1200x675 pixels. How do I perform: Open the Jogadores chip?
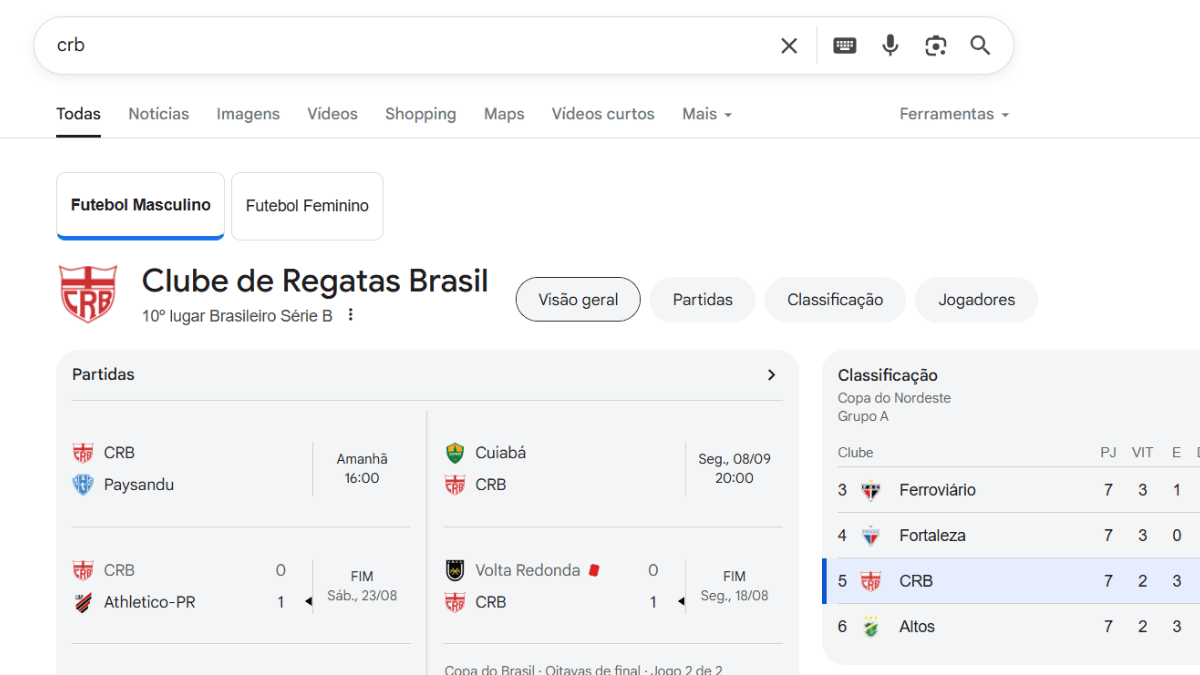[x=976, y=300]
